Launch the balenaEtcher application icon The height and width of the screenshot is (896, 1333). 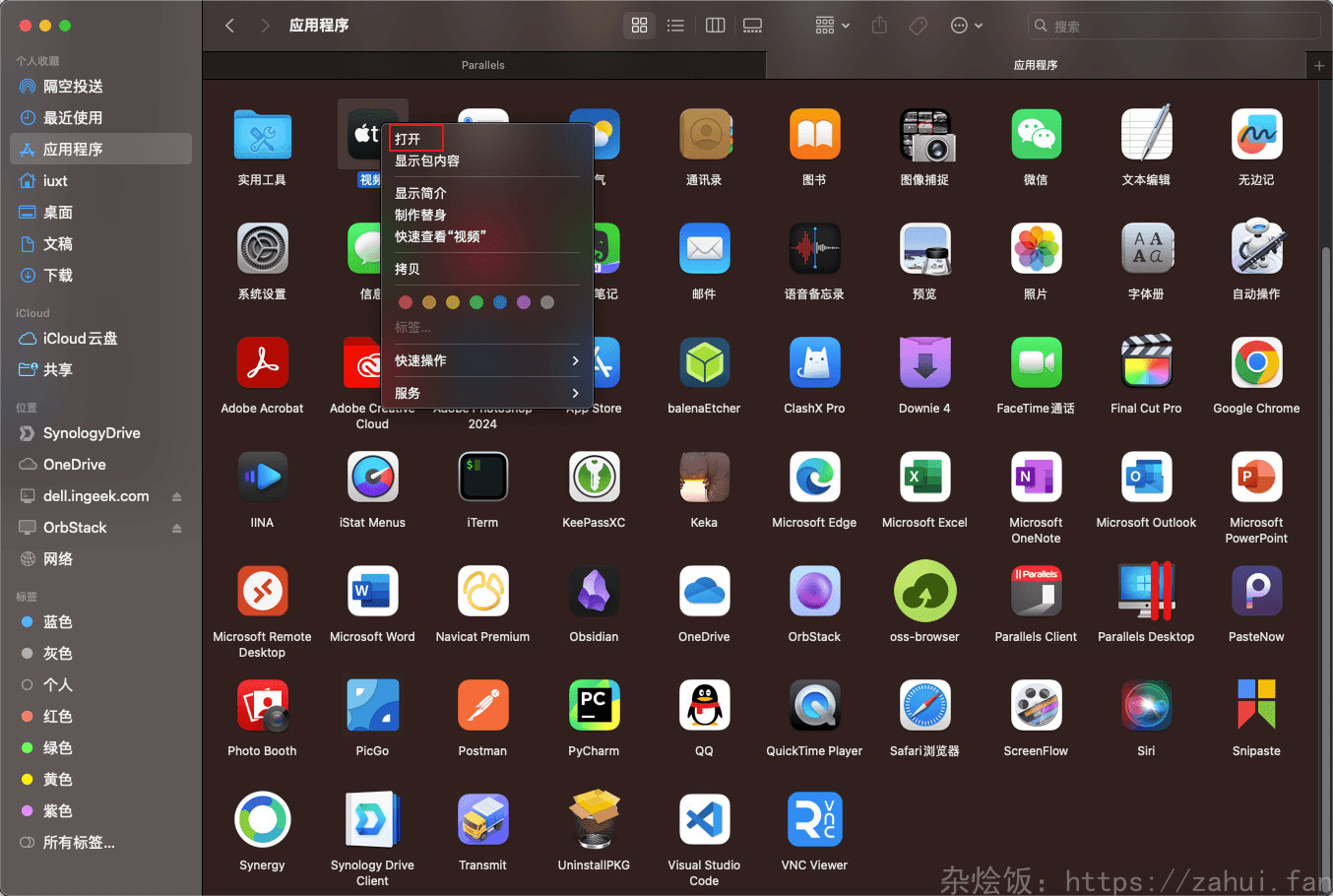[704, 363]
